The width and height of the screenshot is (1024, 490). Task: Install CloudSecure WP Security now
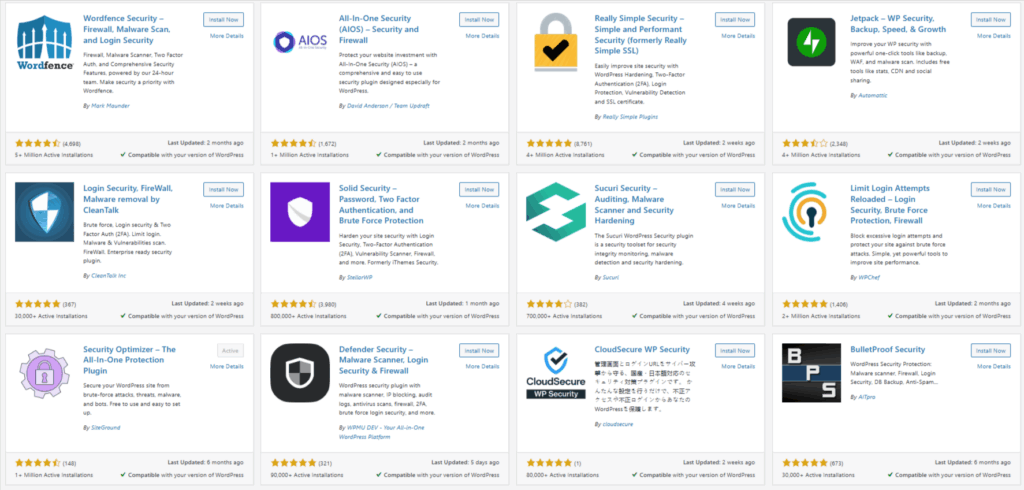(x=735, y=351)
